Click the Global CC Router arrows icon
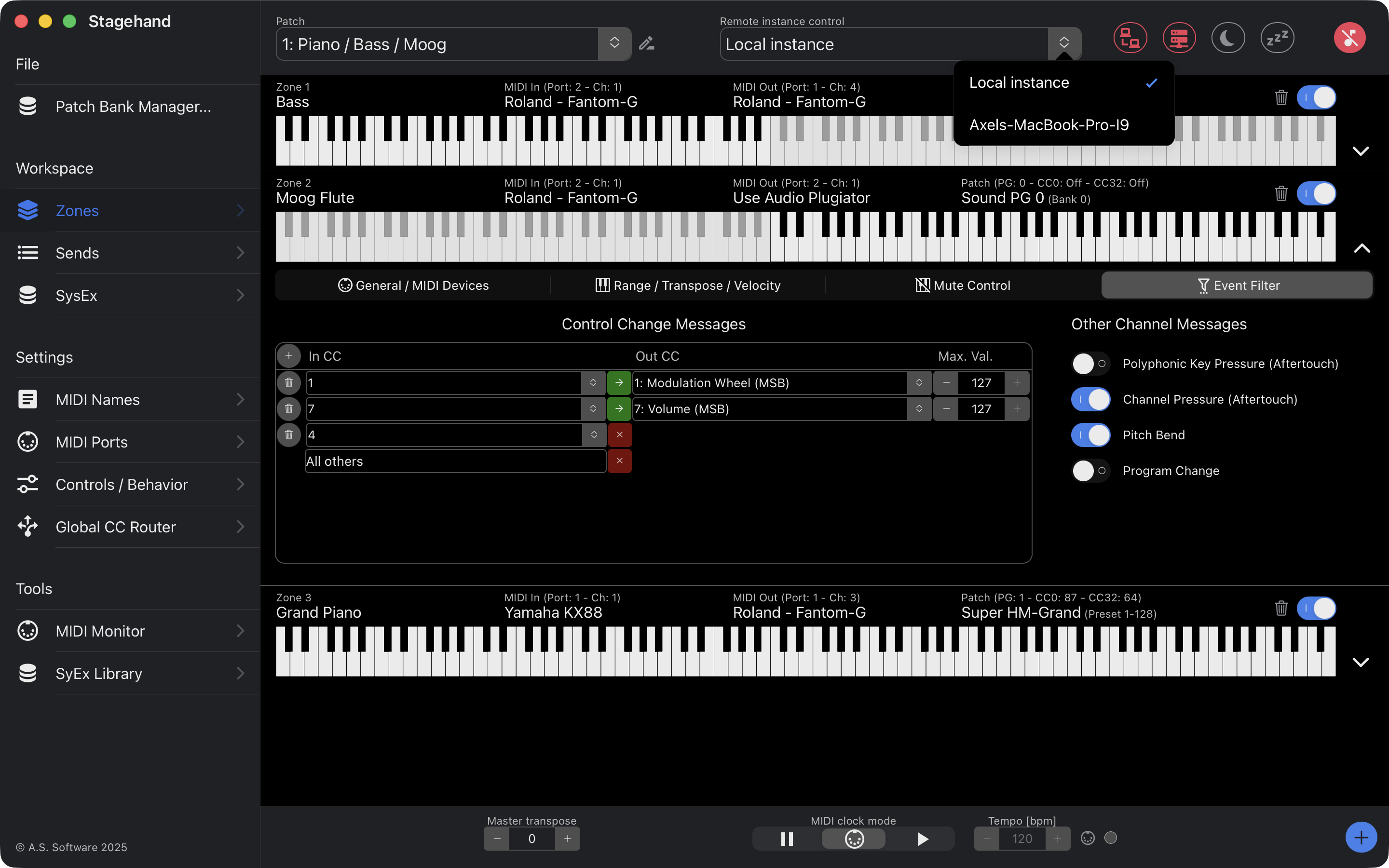This screenshot has height=868, width=1389. click(x=27, y=527)
